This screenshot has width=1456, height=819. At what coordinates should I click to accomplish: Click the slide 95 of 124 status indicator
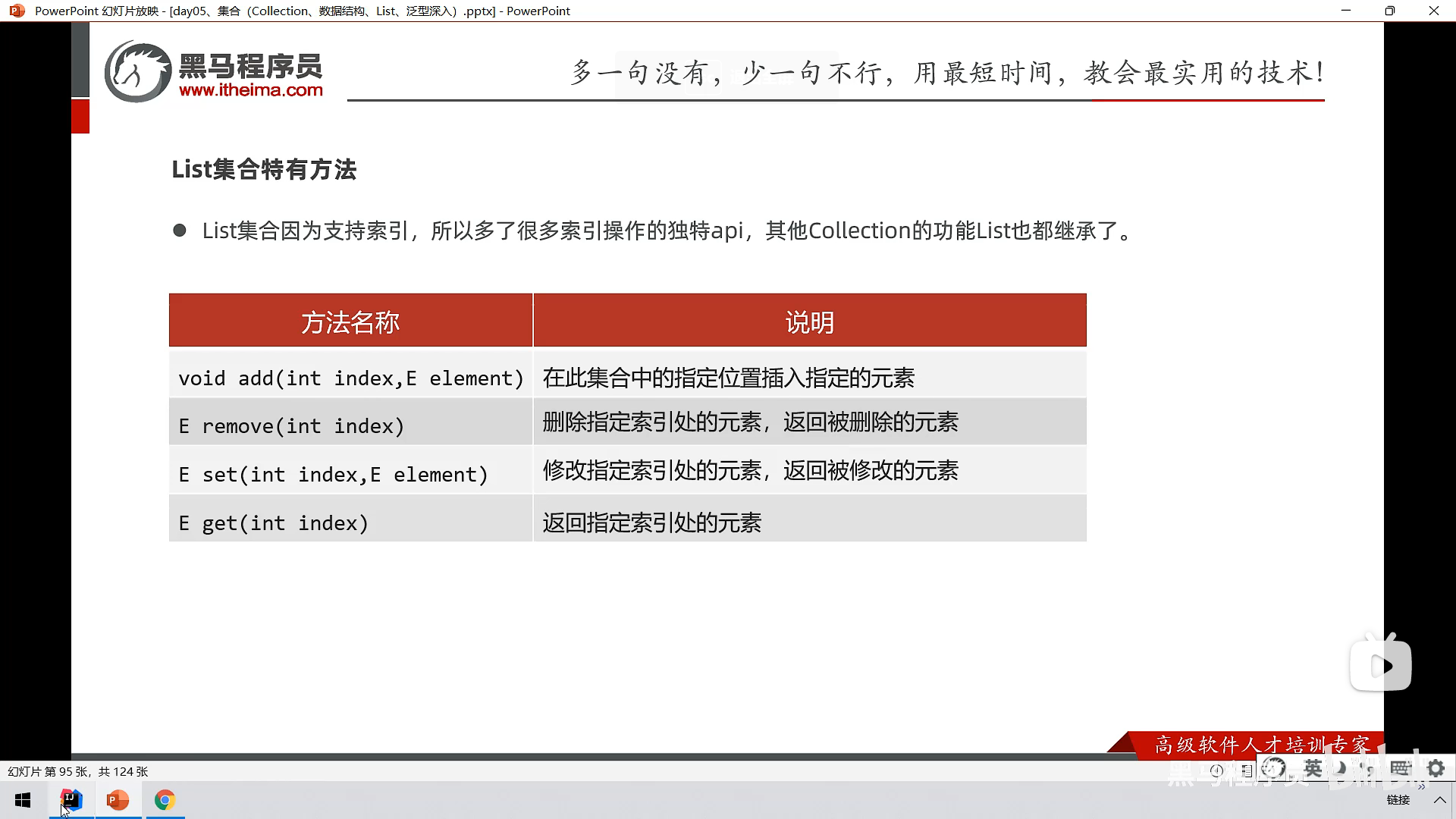point(77,771)
